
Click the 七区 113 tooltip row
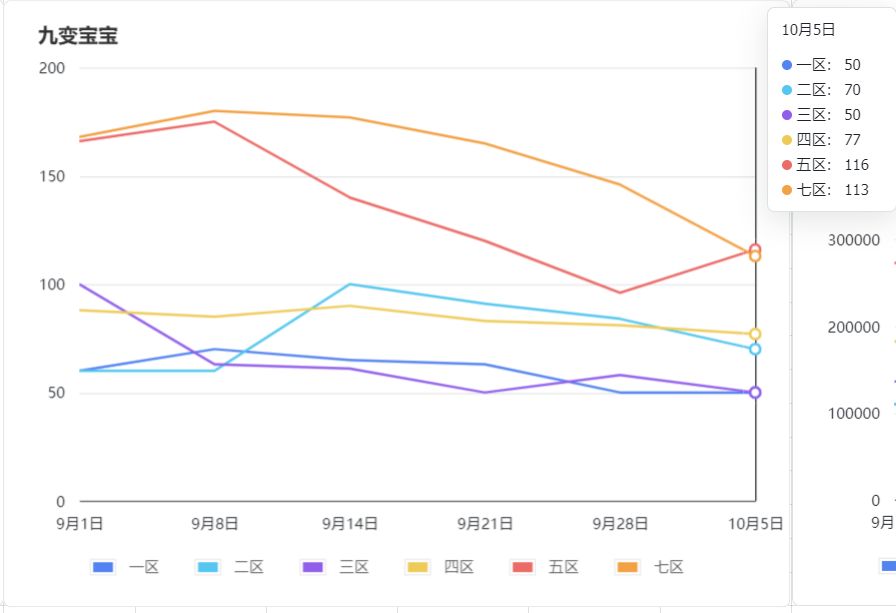tap(825, 190)
